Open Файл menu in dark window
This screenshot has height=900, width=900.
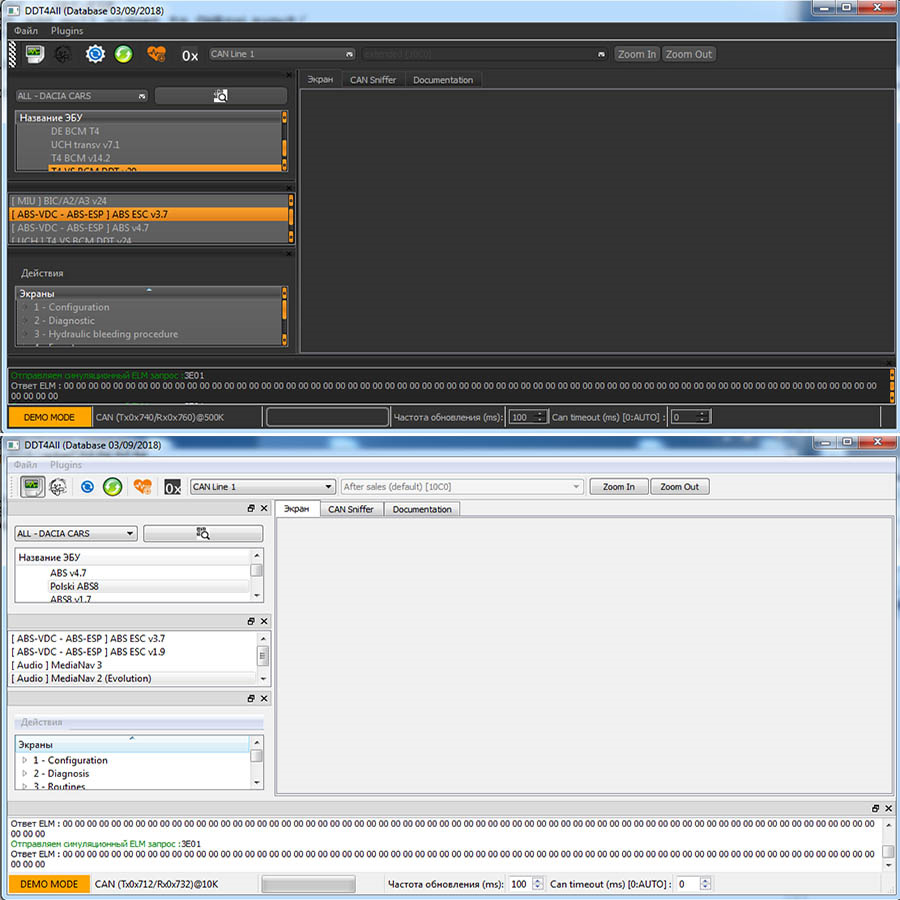[26, 30]
